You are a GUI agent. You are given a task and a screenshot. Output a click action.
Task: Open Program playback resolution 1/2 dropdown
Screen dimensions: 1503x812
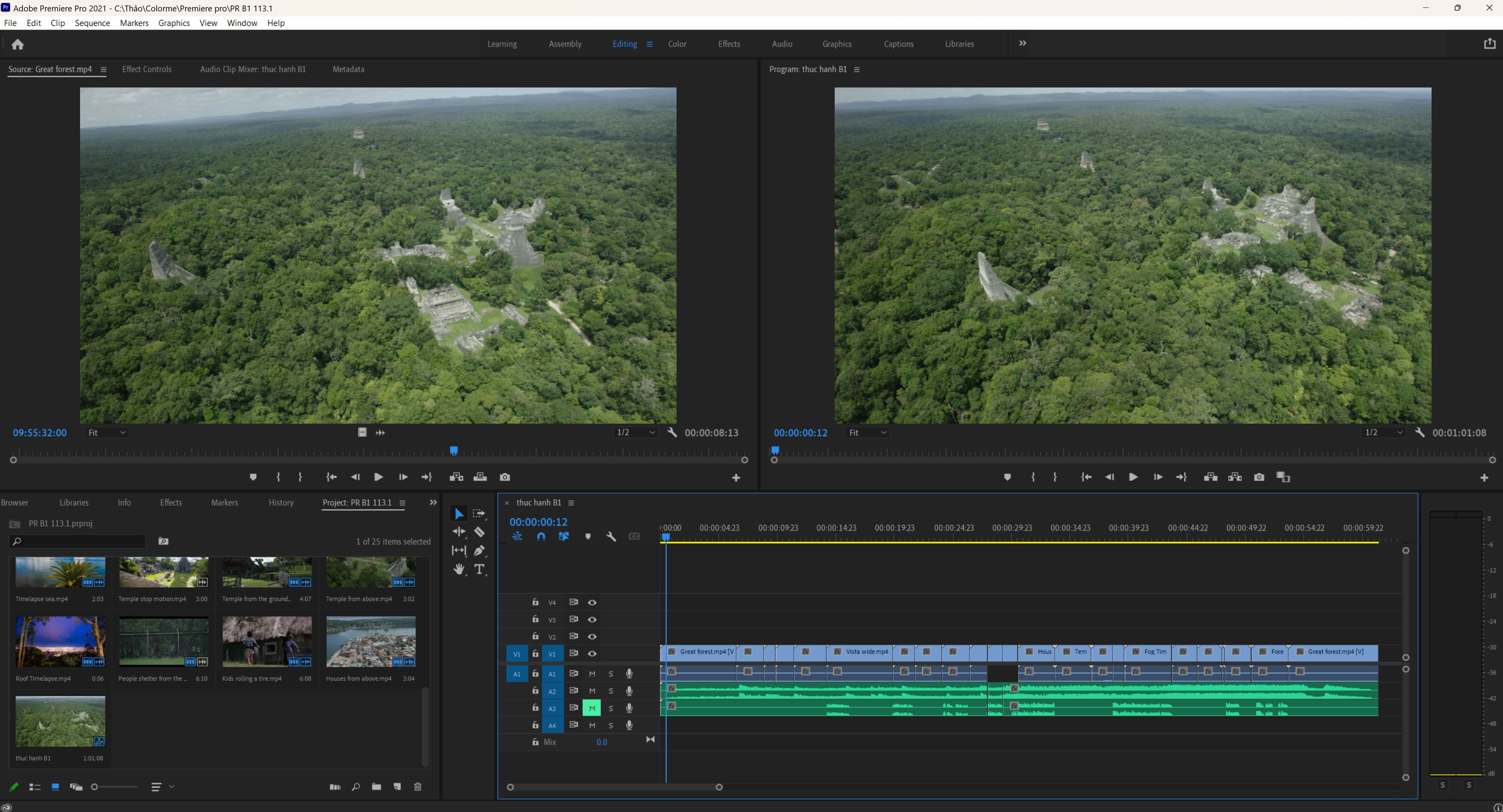pos(1383,433)
